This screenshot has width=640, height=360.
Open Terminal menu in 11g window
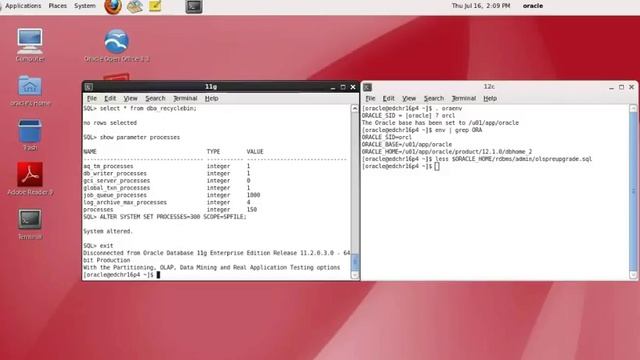[x=185, y=98]
